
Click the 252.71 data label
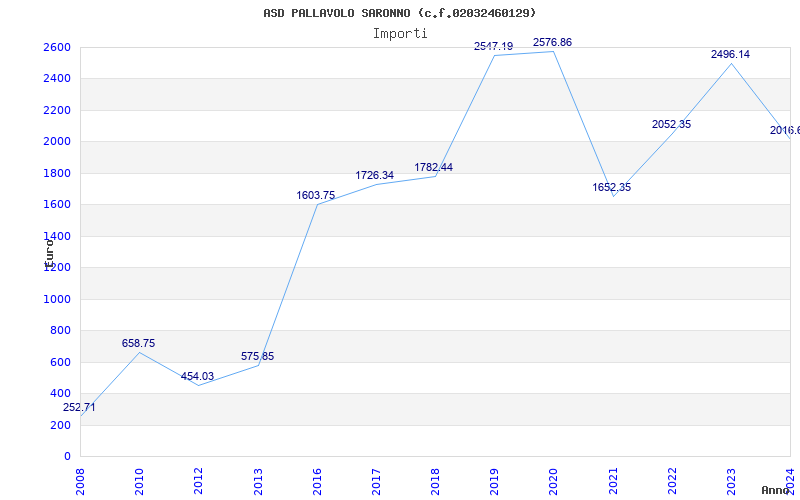click(x=79, y=408)
